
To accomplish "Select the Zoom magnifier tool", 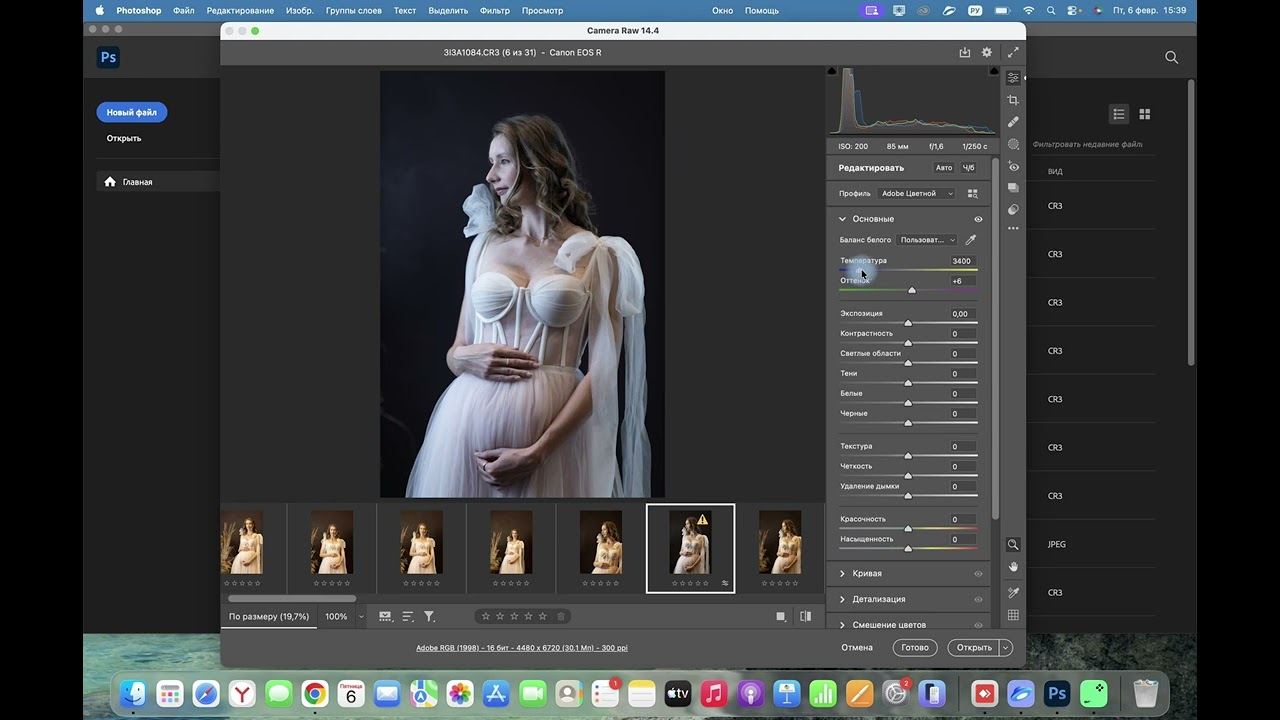I will click(1013, 545).
